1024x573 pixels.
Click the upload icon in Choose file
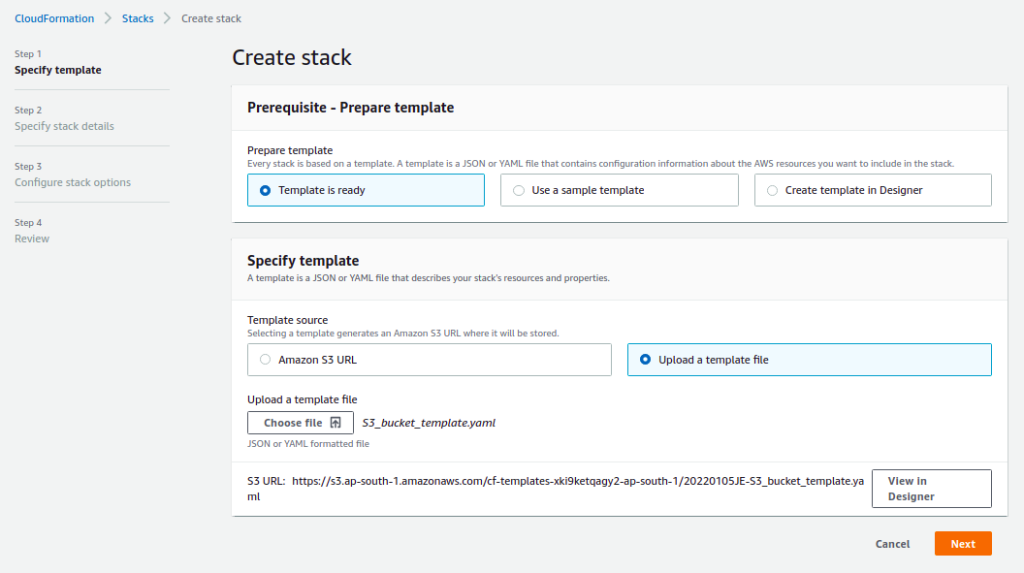coord(336,423)
